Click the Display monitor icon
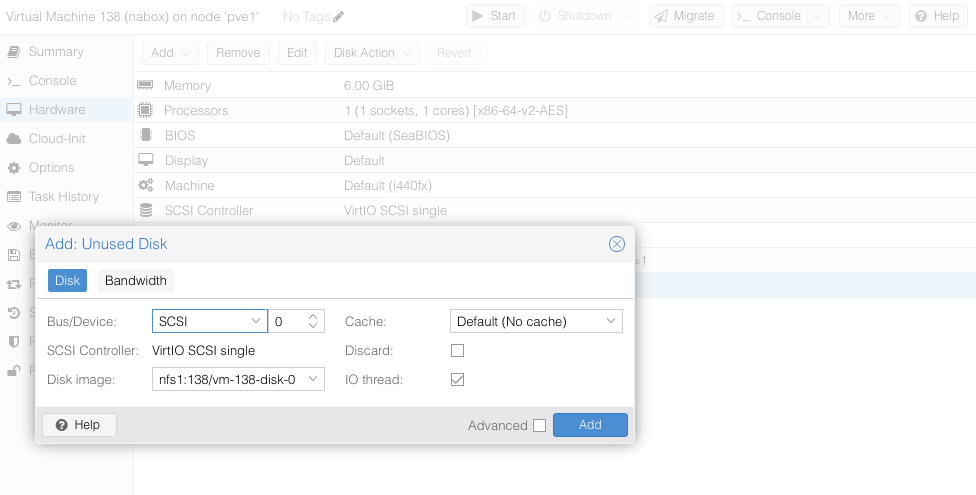 [146, 160]
